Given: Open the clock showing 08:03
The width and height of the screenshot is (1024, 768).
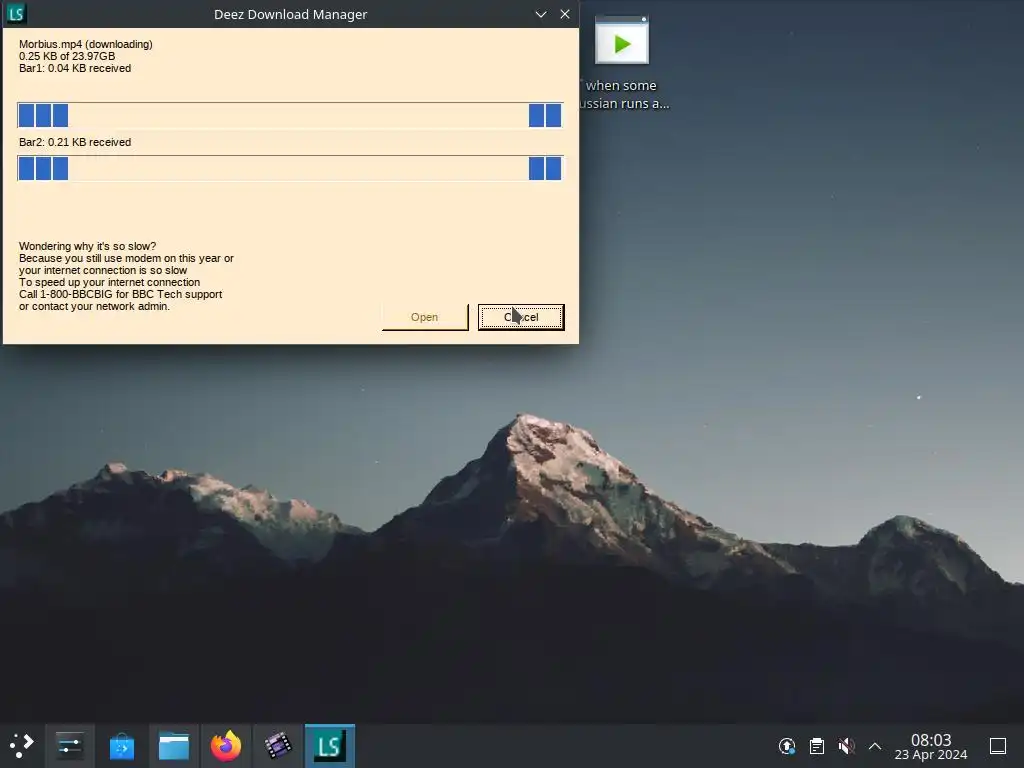Looking at the screenshot, I should click(931, 746).
